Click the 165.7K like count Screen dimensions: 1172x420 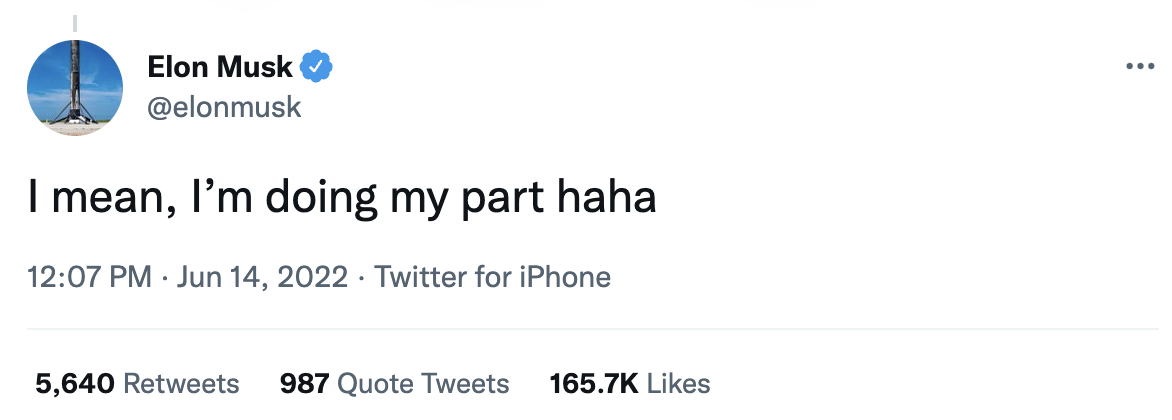[x=594, y=383]
